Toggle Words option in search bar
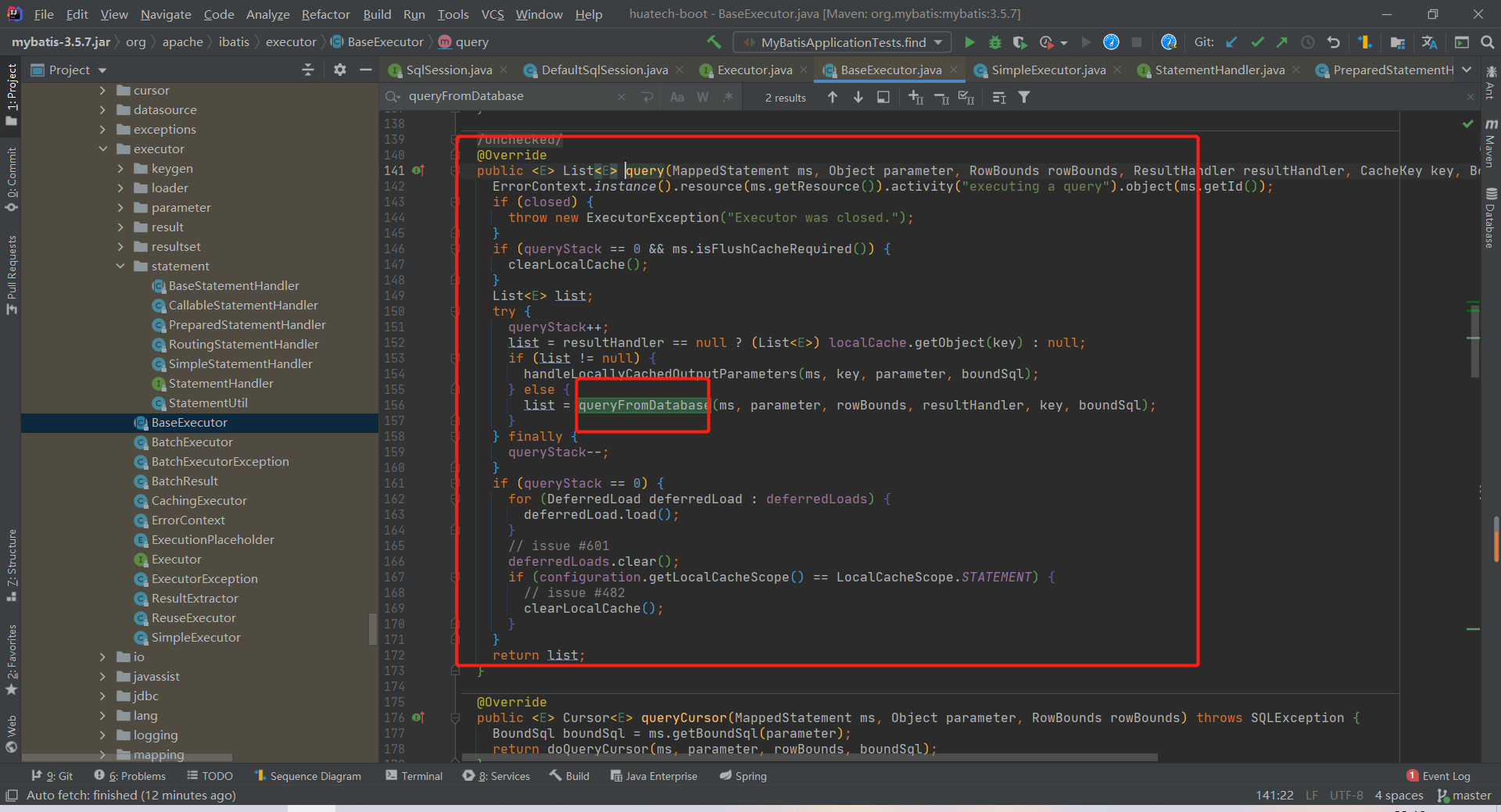 tap(703, 97)
